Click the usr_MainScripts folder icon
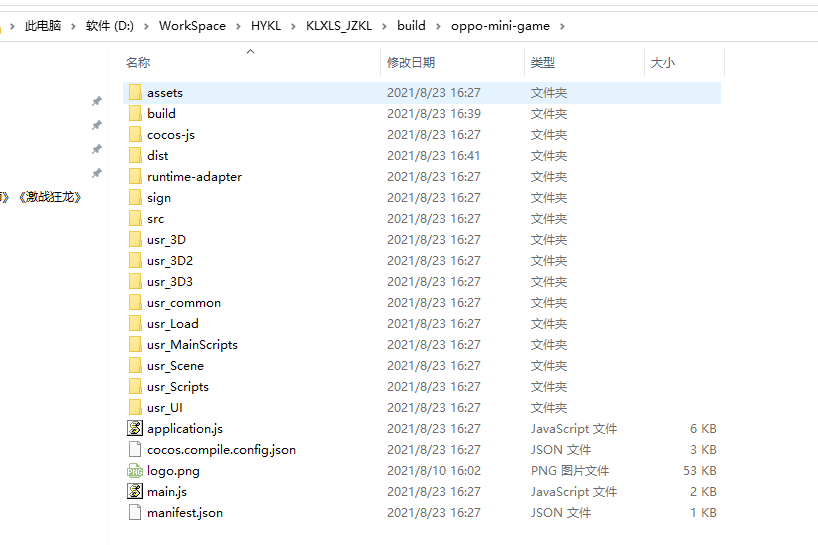This screenshot has height=545, width=818. tap(135, 344)
